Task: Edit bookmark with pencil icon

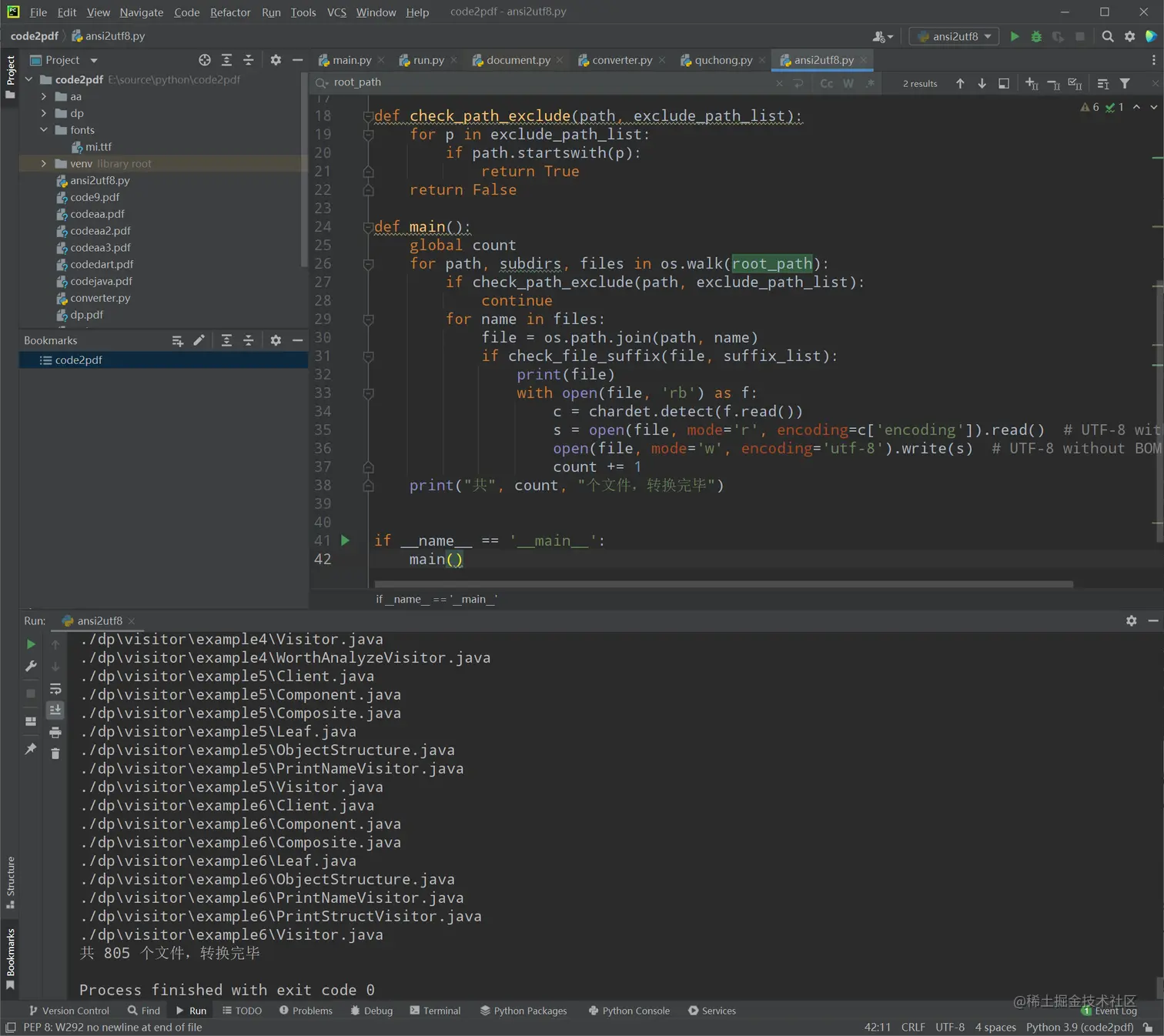Action: (199, 340)
